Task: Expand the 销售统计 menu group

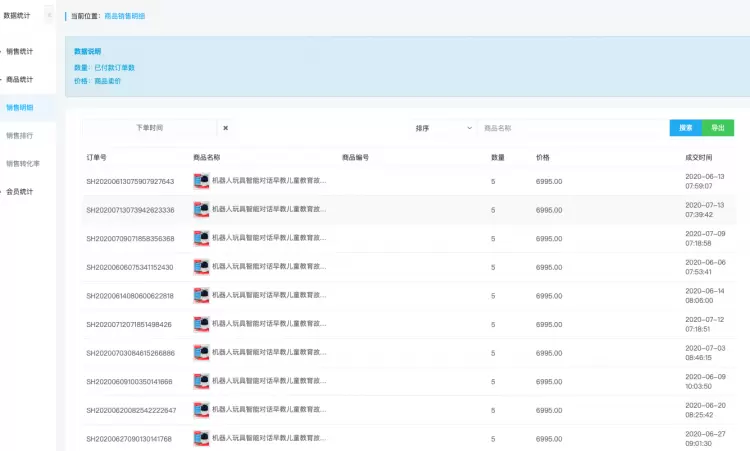Action: click(x=20, y=51)
